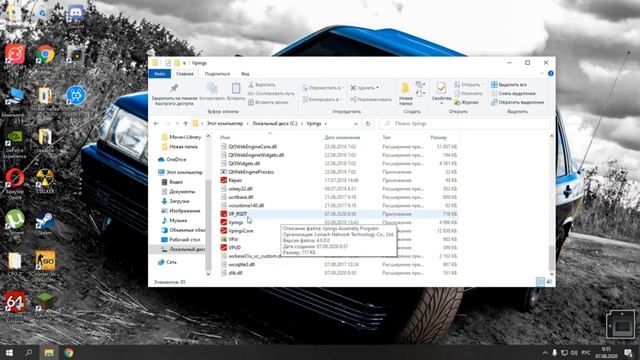Open Google Chrome from the taskbar
The width and height of the screenshot is (640, 360).
pyautogui.click(x=68, y=353)
